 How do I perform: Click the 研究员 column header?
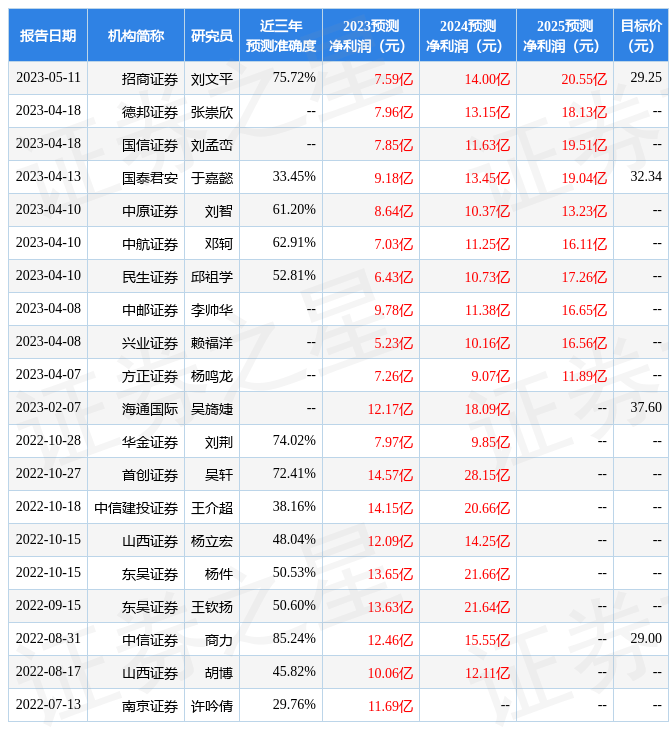(212, 36)
